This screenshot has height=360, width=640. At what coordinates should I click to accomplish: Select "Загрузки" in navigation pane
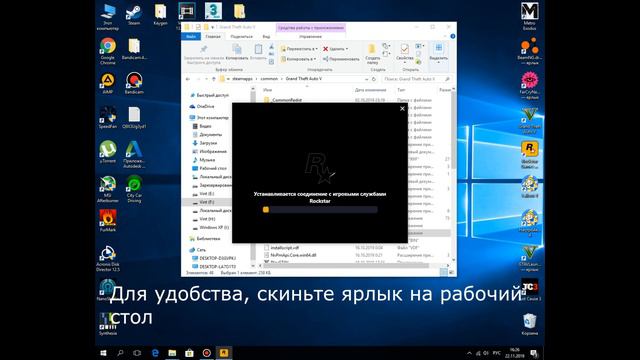208,143
